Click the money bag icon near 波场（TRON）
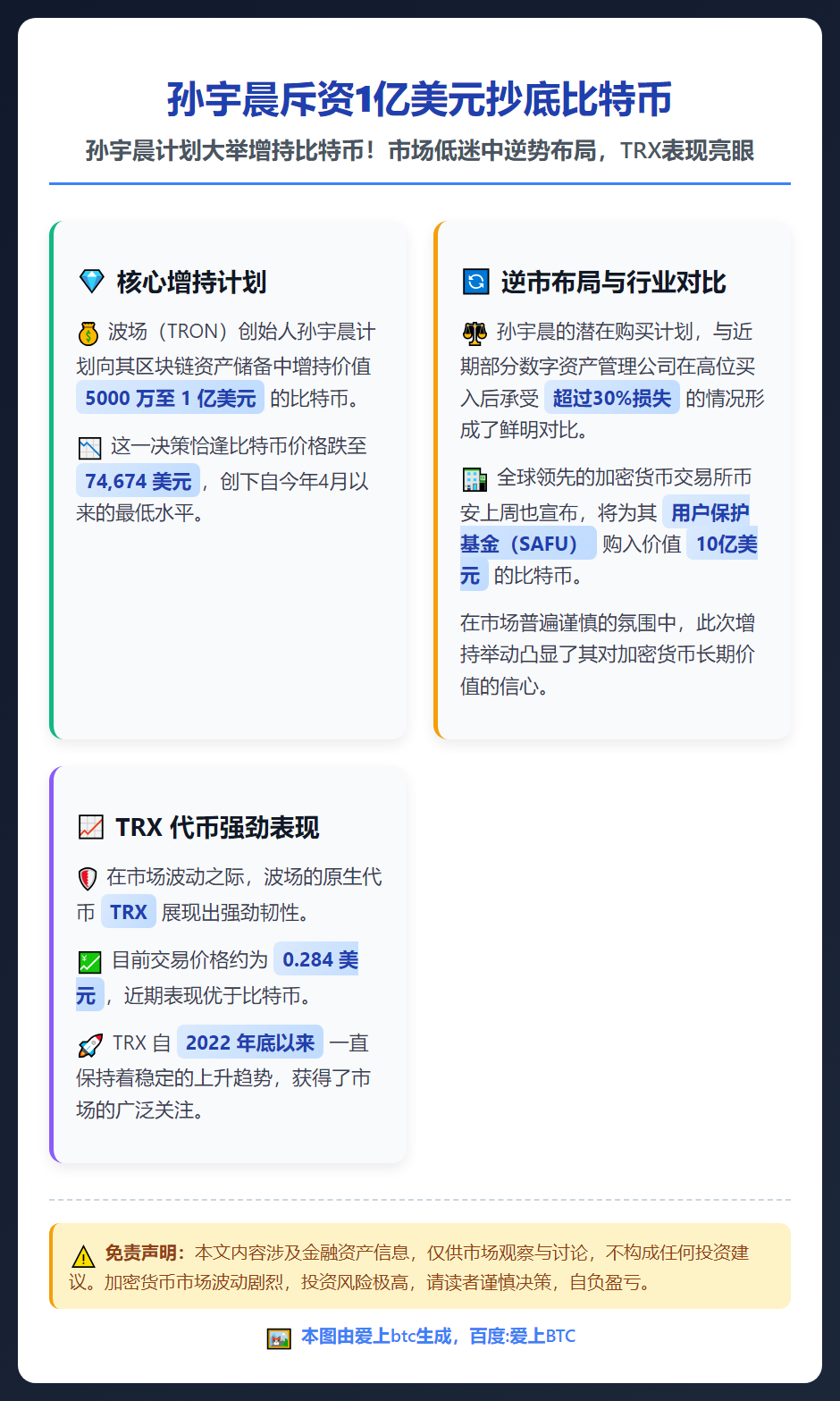The height and width of the screenshot is (1401, 840). click(x=88, y=333)
